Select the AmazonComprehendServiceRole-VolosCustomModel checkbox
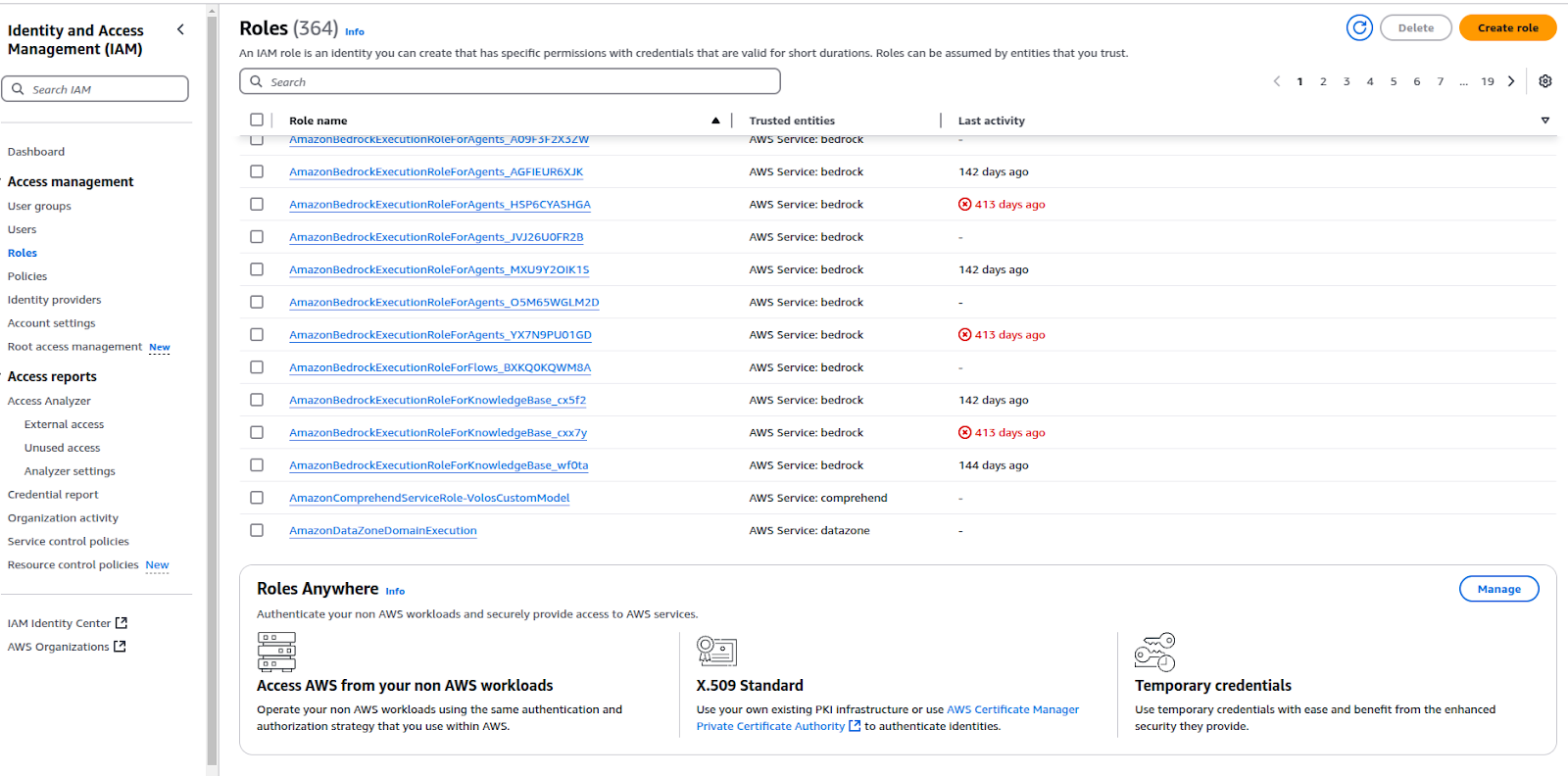 [x=257, y=498]
